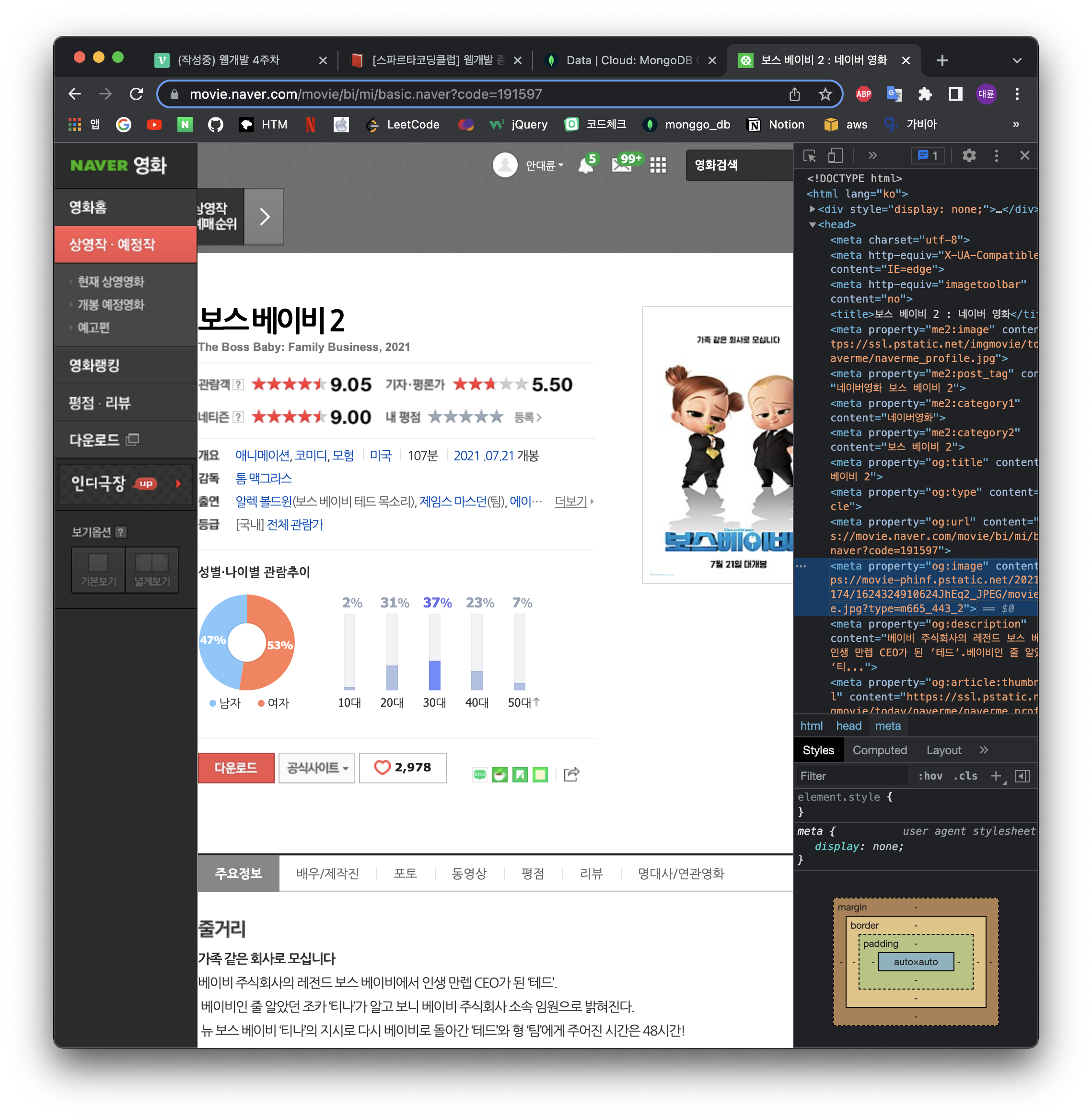
Task: Toggle the .cls class editor button
Action: (x=965, y=776)
